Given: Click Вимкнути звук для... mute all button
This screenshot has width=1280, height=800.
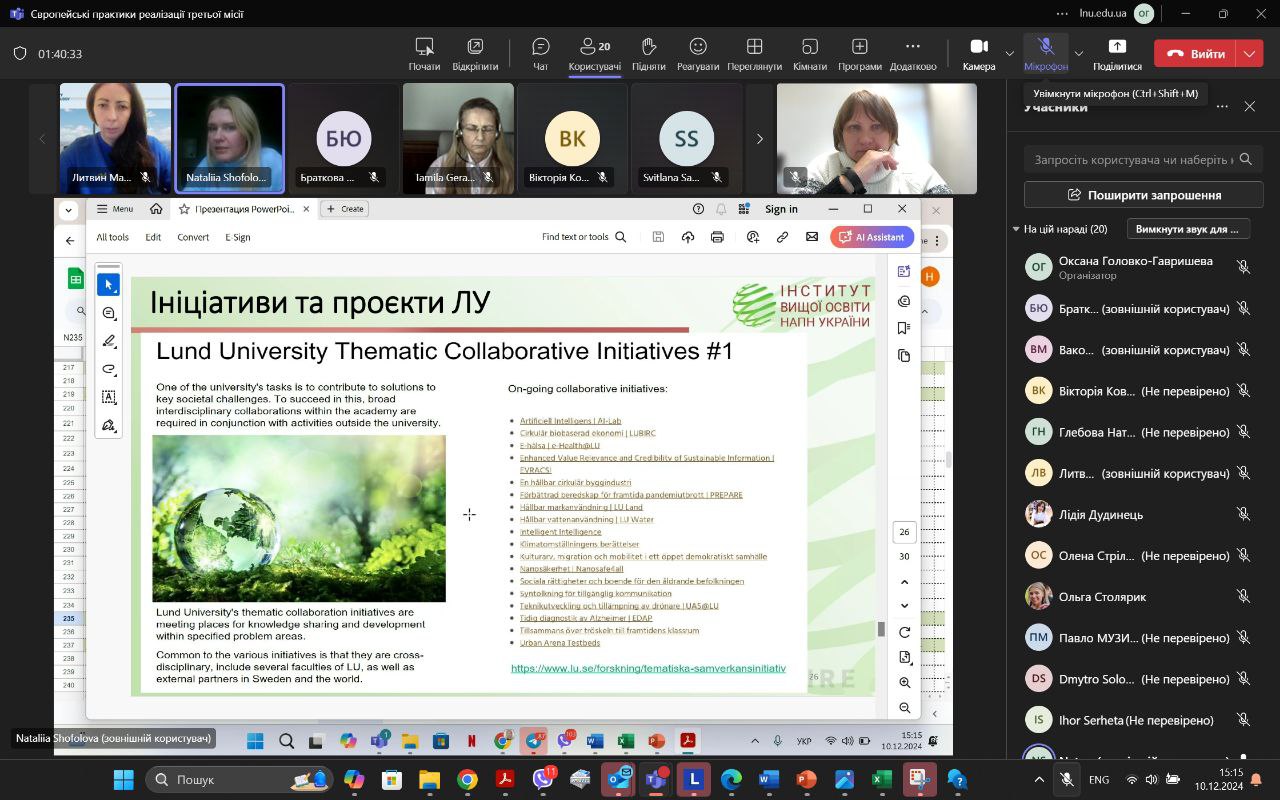Looking at the screenshot, I should 1188,229.
